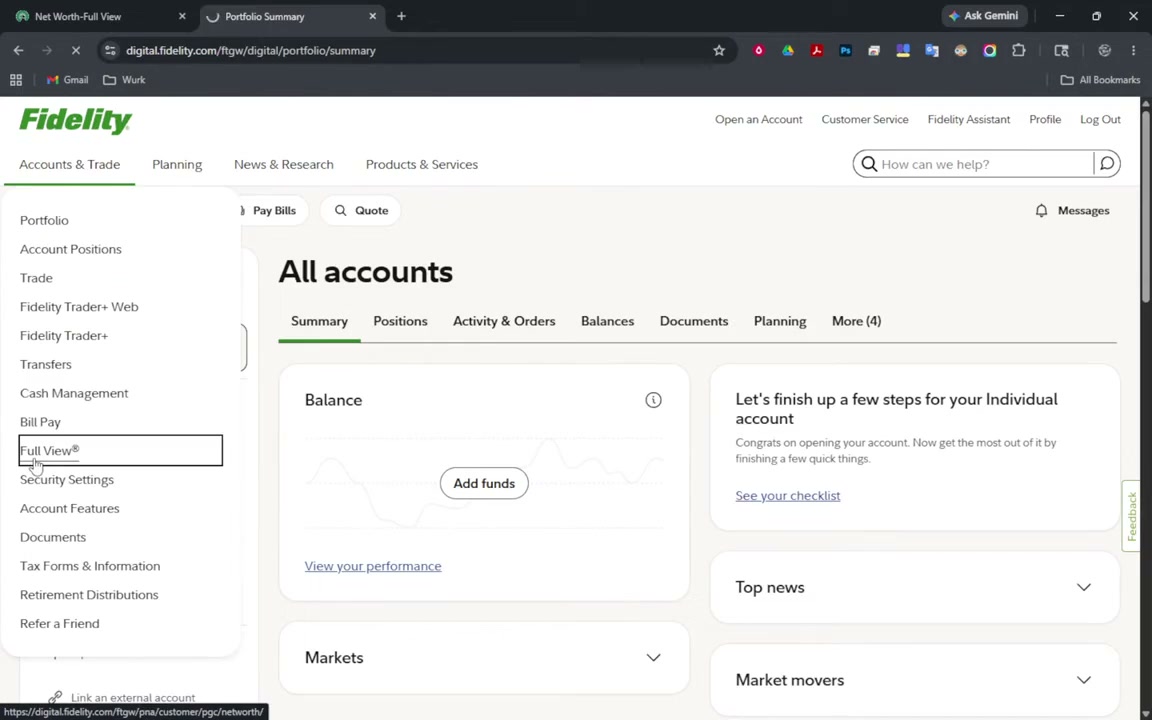Click the search tabs icon in toolbar
Viewport: 1152px width, 720px height.
pos(1062,51)
